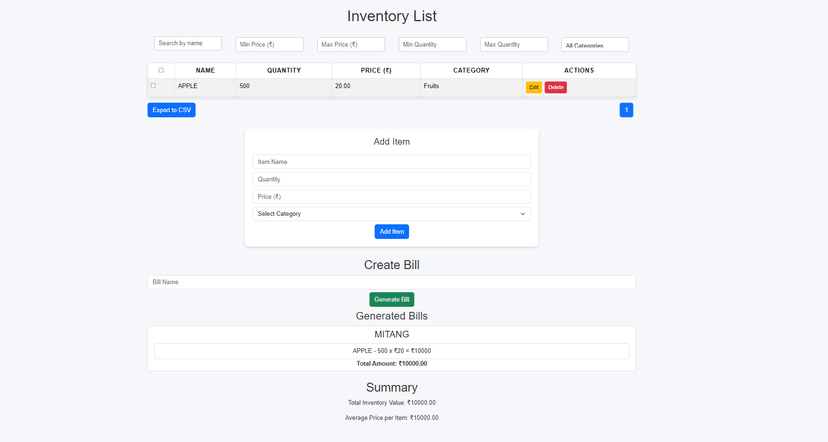Focus the Search by name field

coord(188,43)
